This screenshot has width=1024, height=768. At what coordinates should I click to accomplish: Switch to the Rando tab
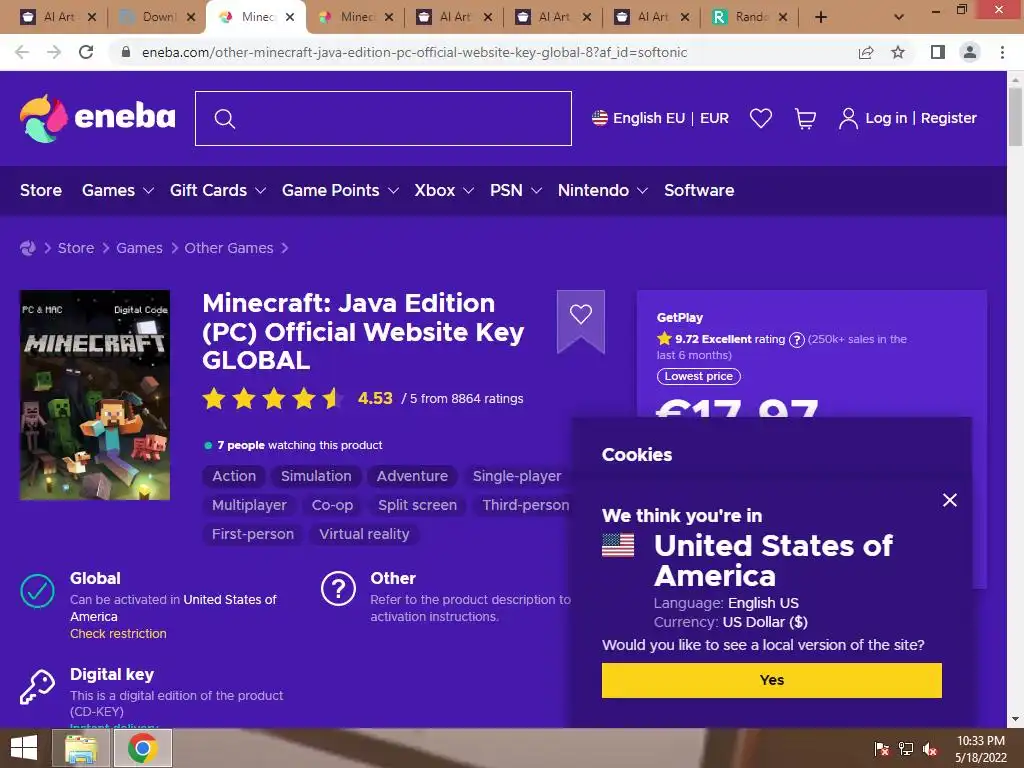749,17
